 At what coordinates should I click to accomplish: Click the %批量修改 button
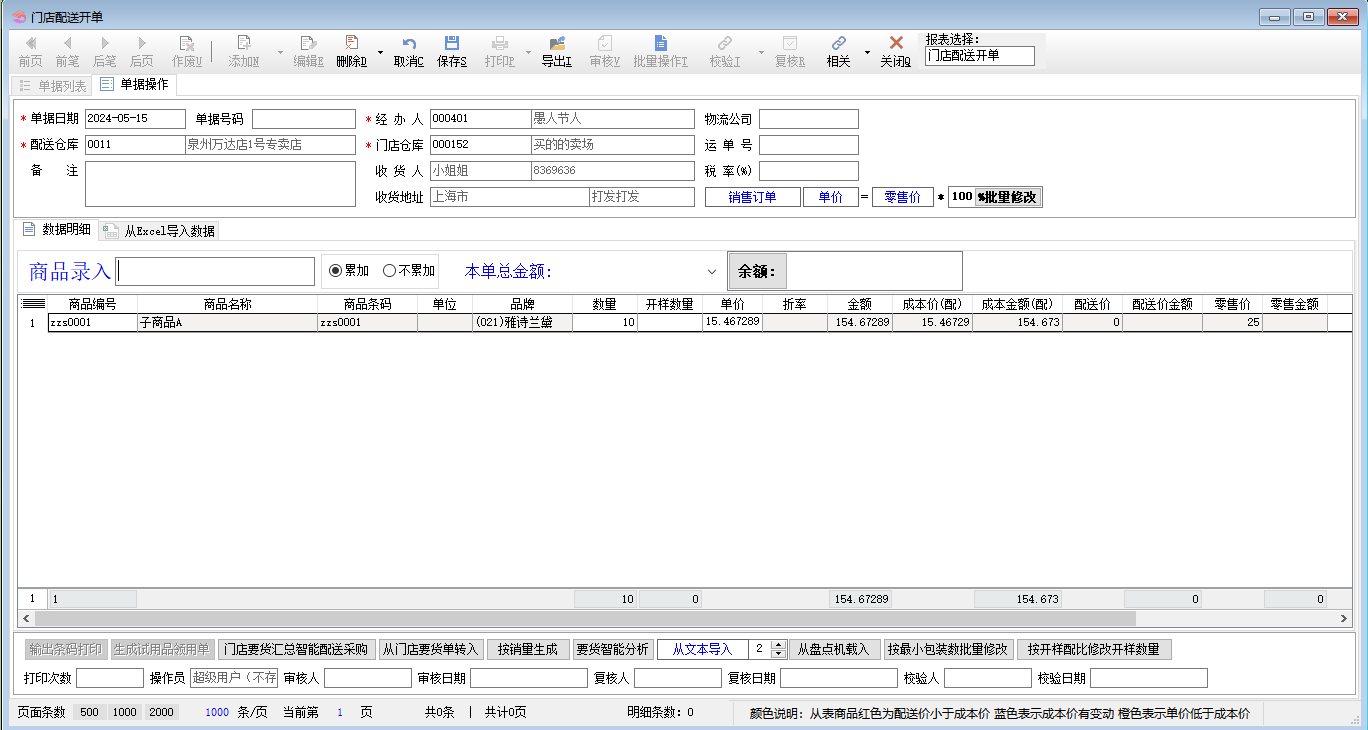(x=1008, y=197)
